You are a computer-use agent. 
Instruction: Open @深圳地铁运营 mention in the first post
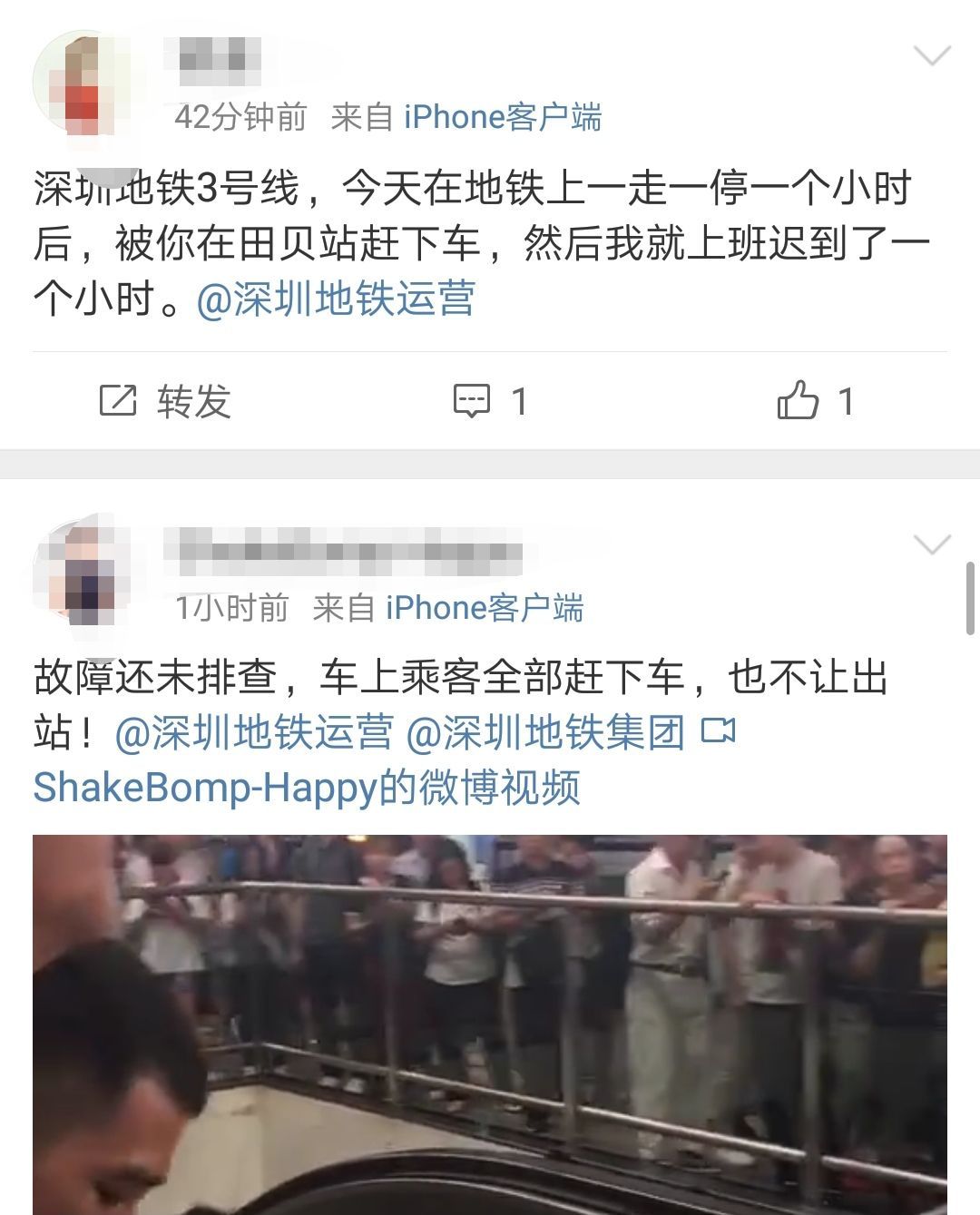(336, 299)
